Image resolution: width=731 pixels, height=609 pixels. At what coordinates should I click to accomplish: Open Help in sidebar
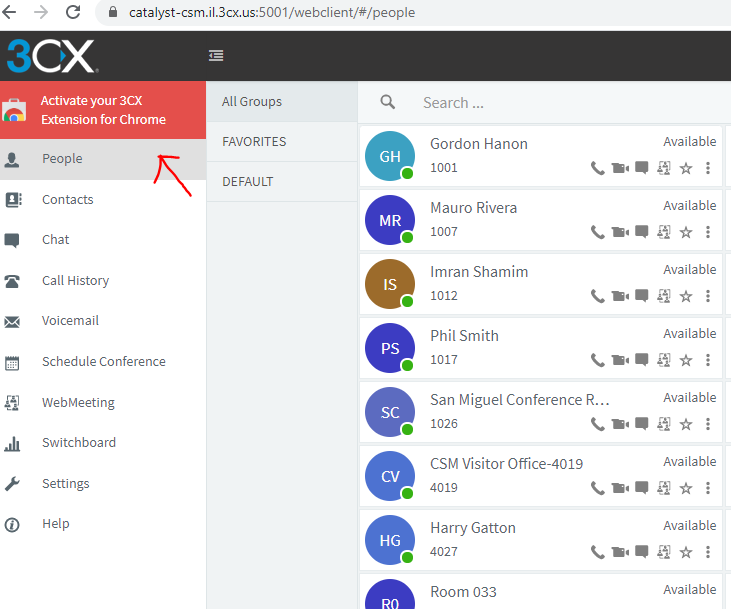click(103, 524)
